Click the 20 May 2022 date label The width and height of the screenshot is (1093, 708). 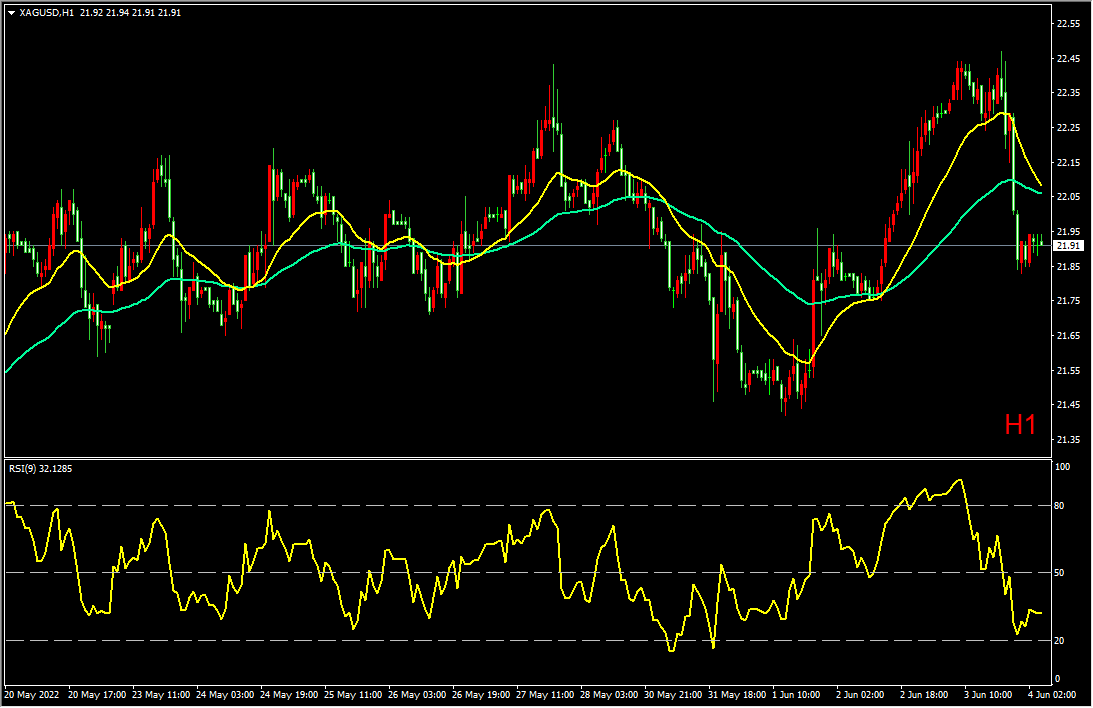[x=32, y=695]
